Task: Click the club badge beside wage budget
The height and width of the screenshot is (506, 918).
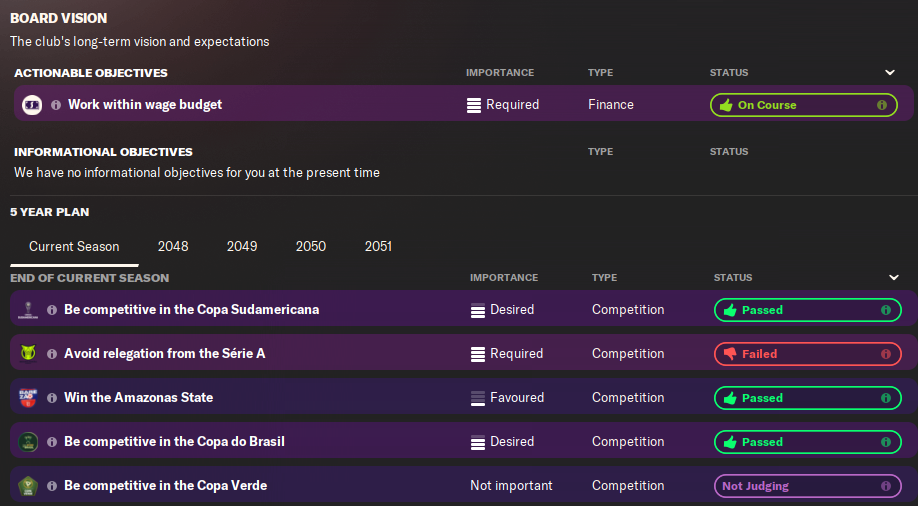Action: (32, 105)
